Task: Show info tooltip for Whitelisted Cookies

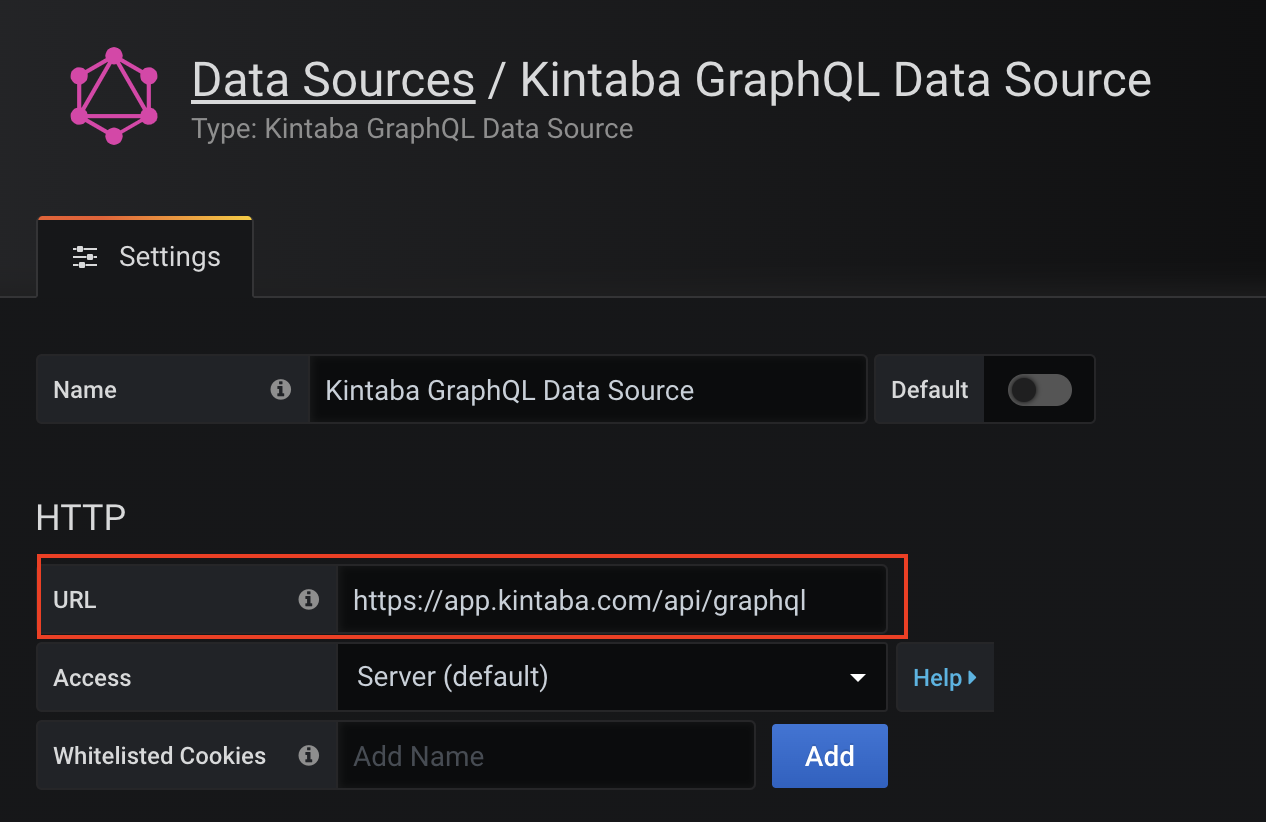Action: 309,755
